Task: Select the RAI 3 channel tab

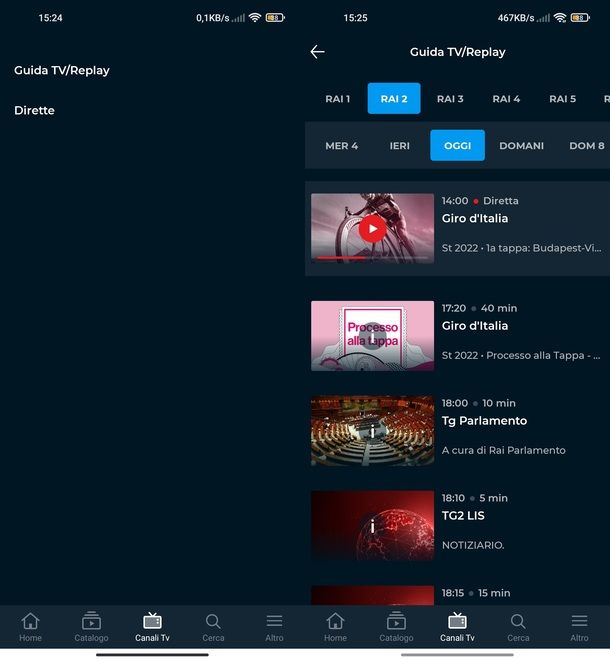Action: coord(450,99)
